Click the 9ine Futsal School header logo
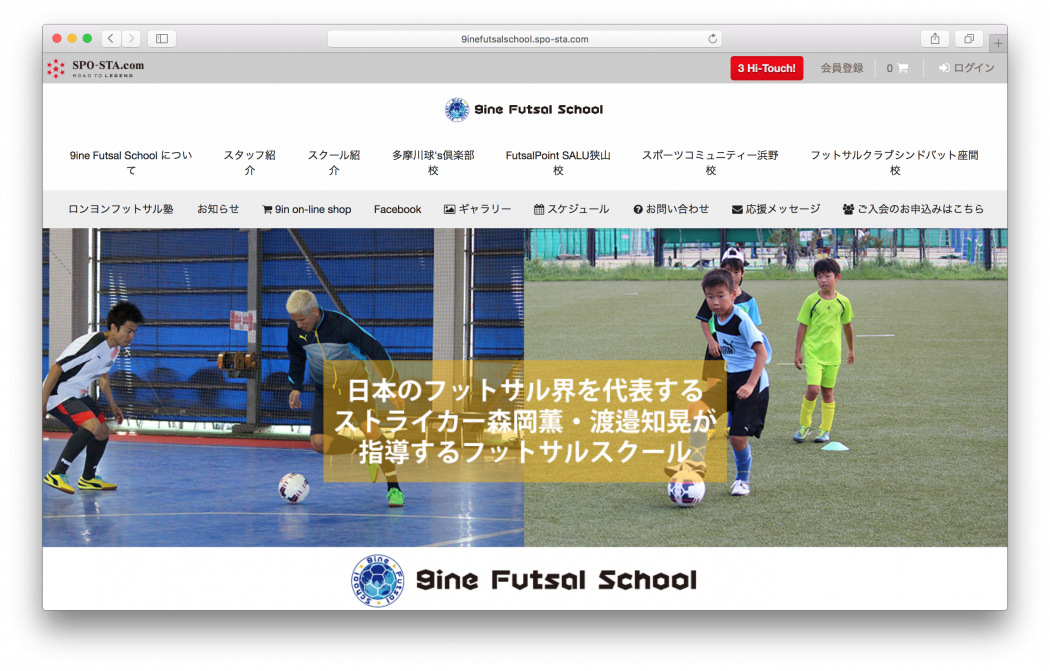The height and width of the screenshot is (671, 1050). point(524,109)
